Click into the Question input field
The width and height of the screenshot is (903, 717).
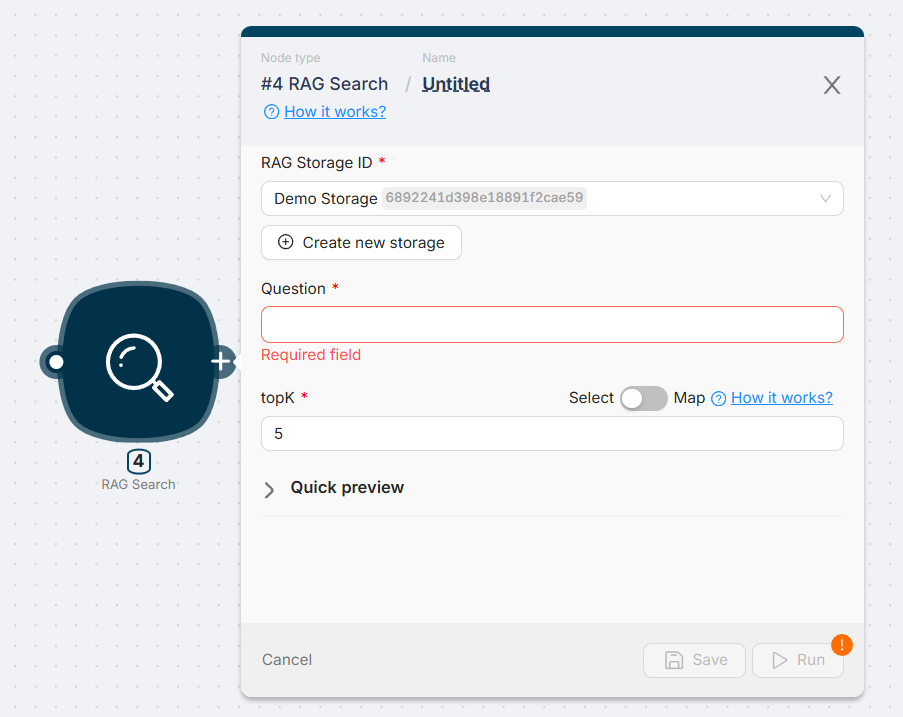point(551,325)
